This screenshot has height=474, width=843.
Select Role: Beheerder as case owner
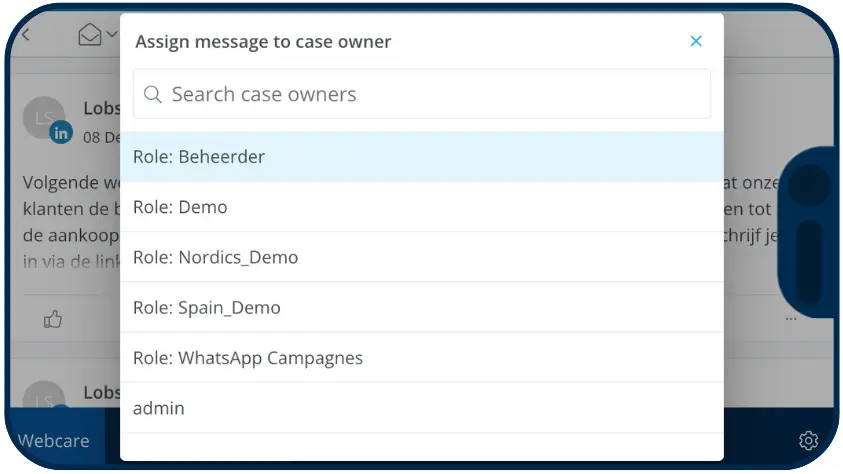tap(421, 157)
